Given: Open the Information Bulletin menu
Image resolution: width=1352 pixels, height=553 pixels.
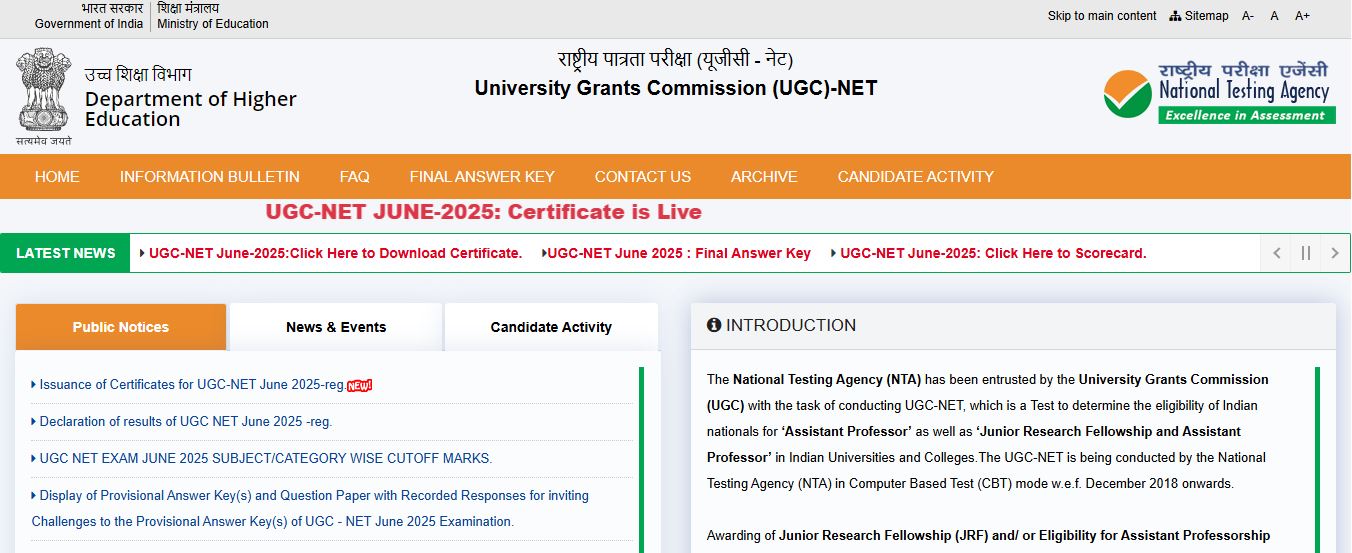Looking at the screenshot, I should [x=209, y=177].
